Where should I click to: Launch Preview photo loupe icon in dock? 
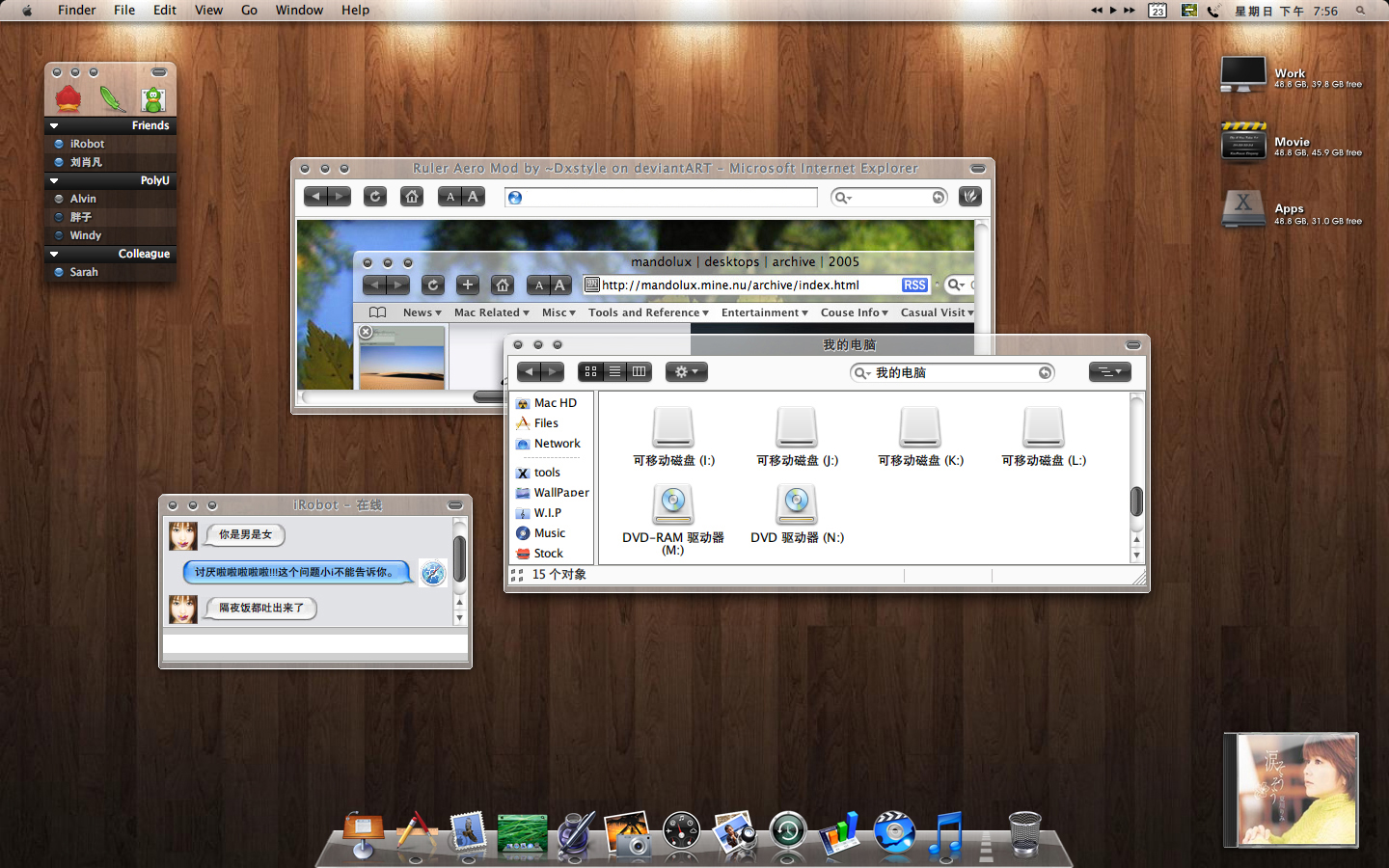click(734, 832)
